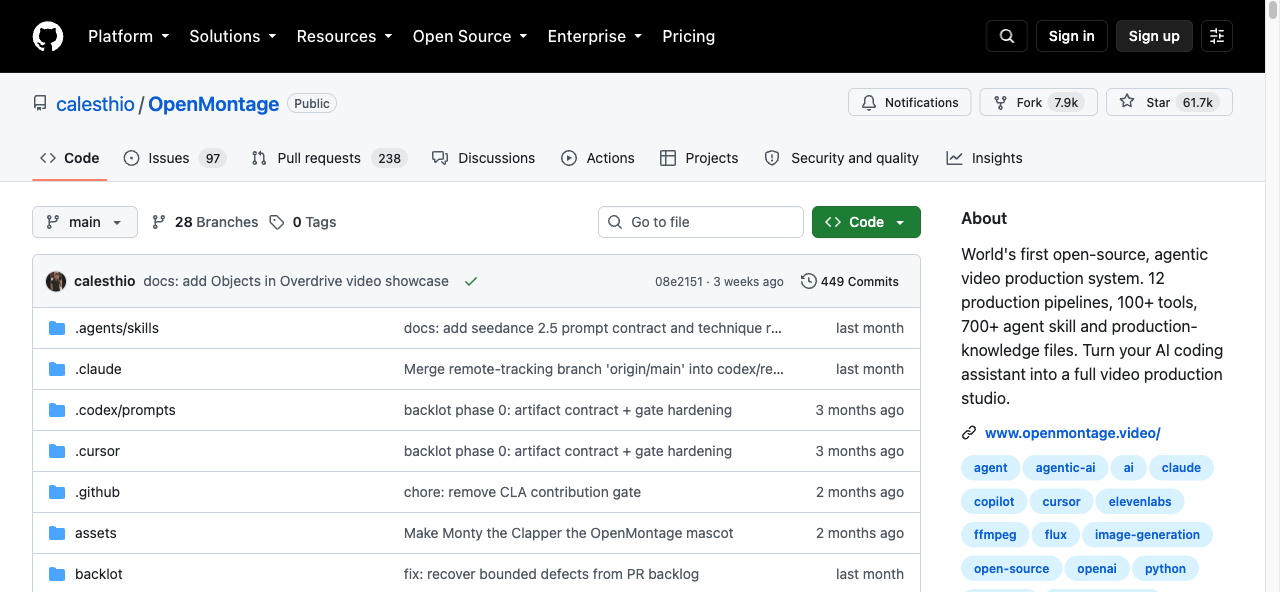The height and width of the screenshot is (592, 1280).
Task: Click the Sign up button
Action: 1154,36
